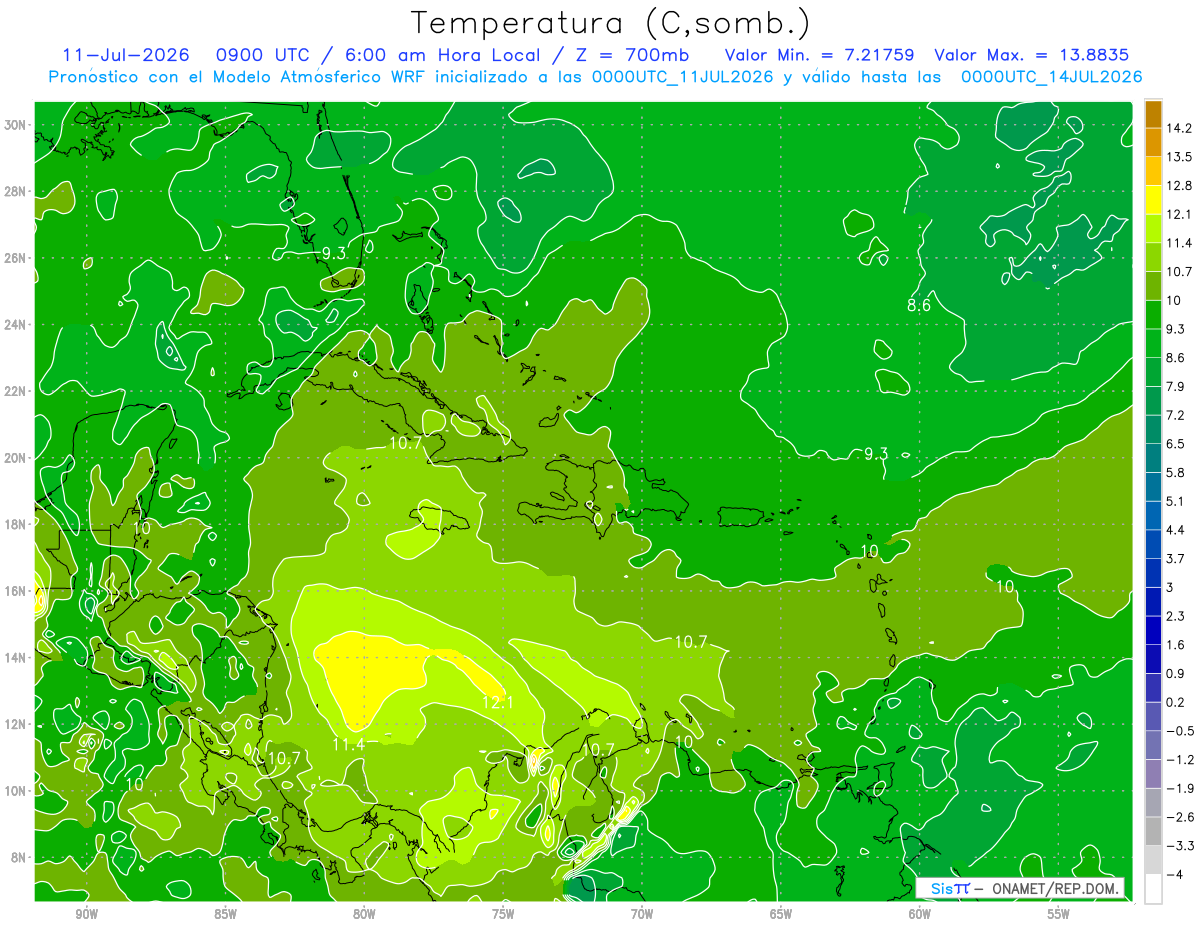
Task: Click the '0000UTC_14JUL2026' valid-until timestamp
Action: [1051, 77]
